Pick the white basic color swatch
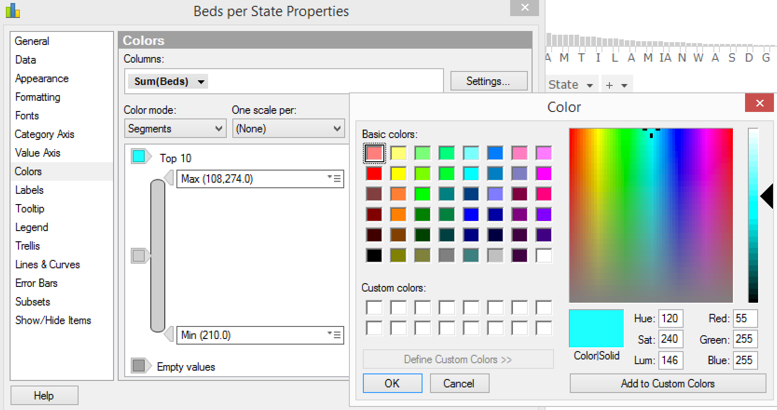This screenshot has height=410, width=777. 543,255
